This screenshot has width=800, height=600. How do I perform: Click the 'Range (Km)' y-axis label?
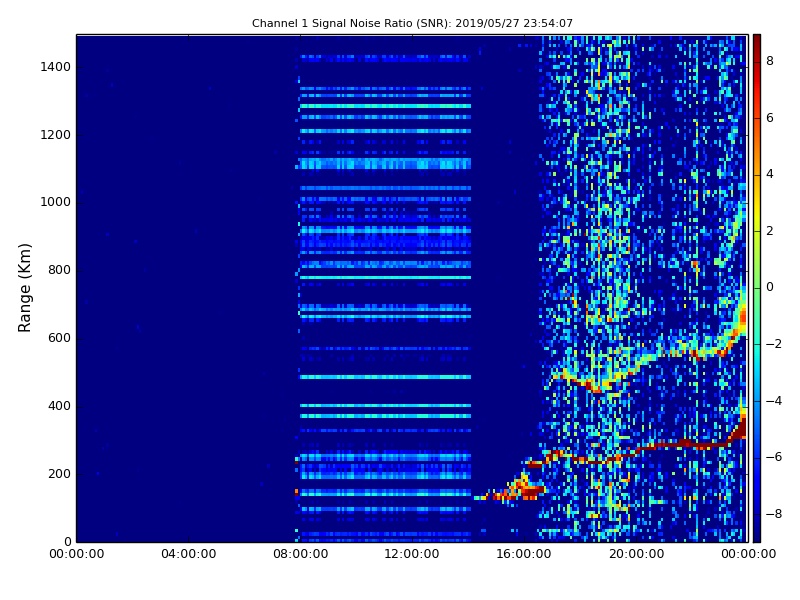pyautogui.click(x=24, y=288)
